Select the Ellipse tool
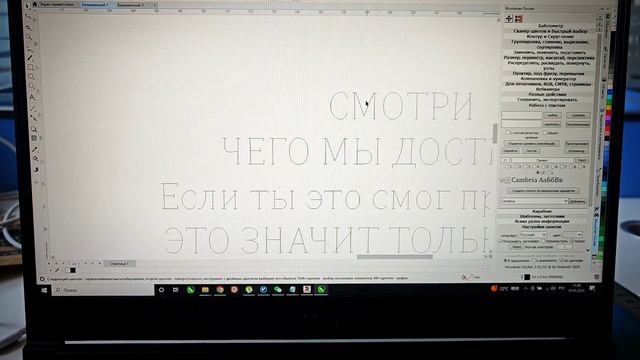 (31, 77)
